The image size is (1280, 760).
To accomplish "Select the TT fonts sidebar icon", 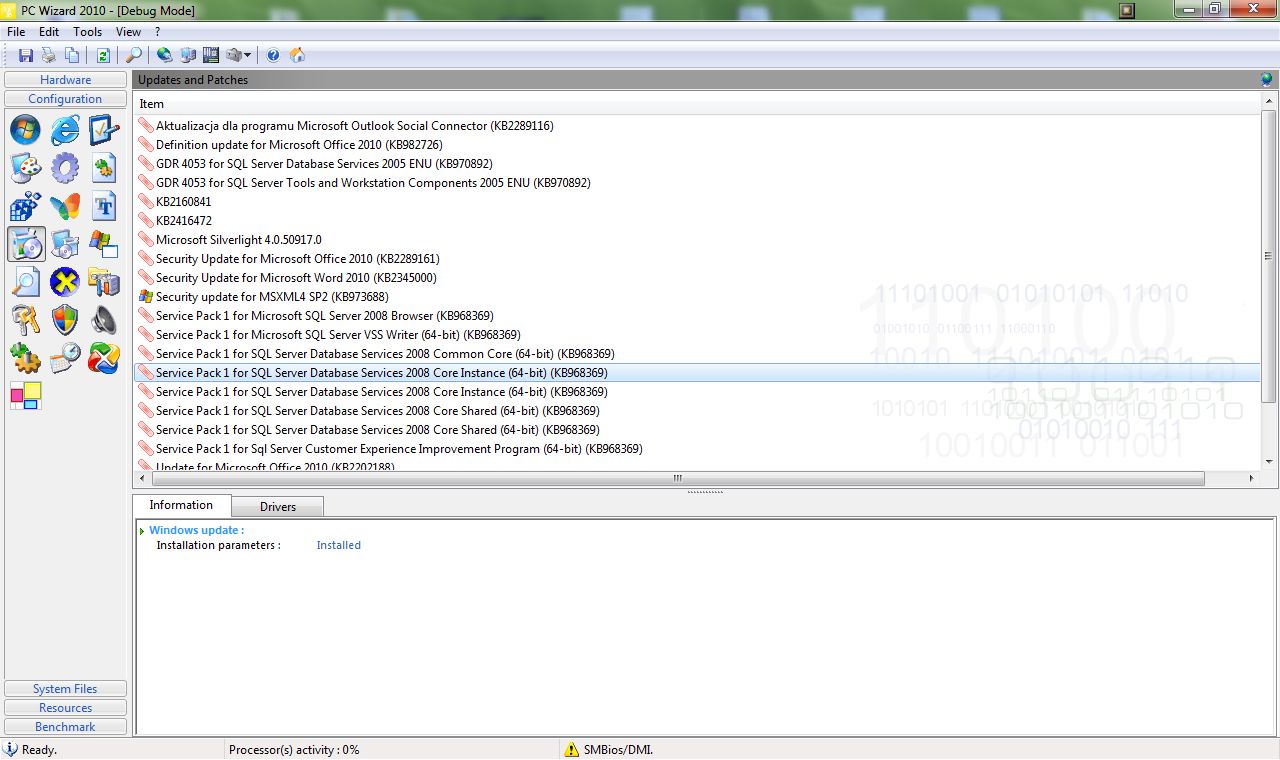I will [x=104, y=206].
